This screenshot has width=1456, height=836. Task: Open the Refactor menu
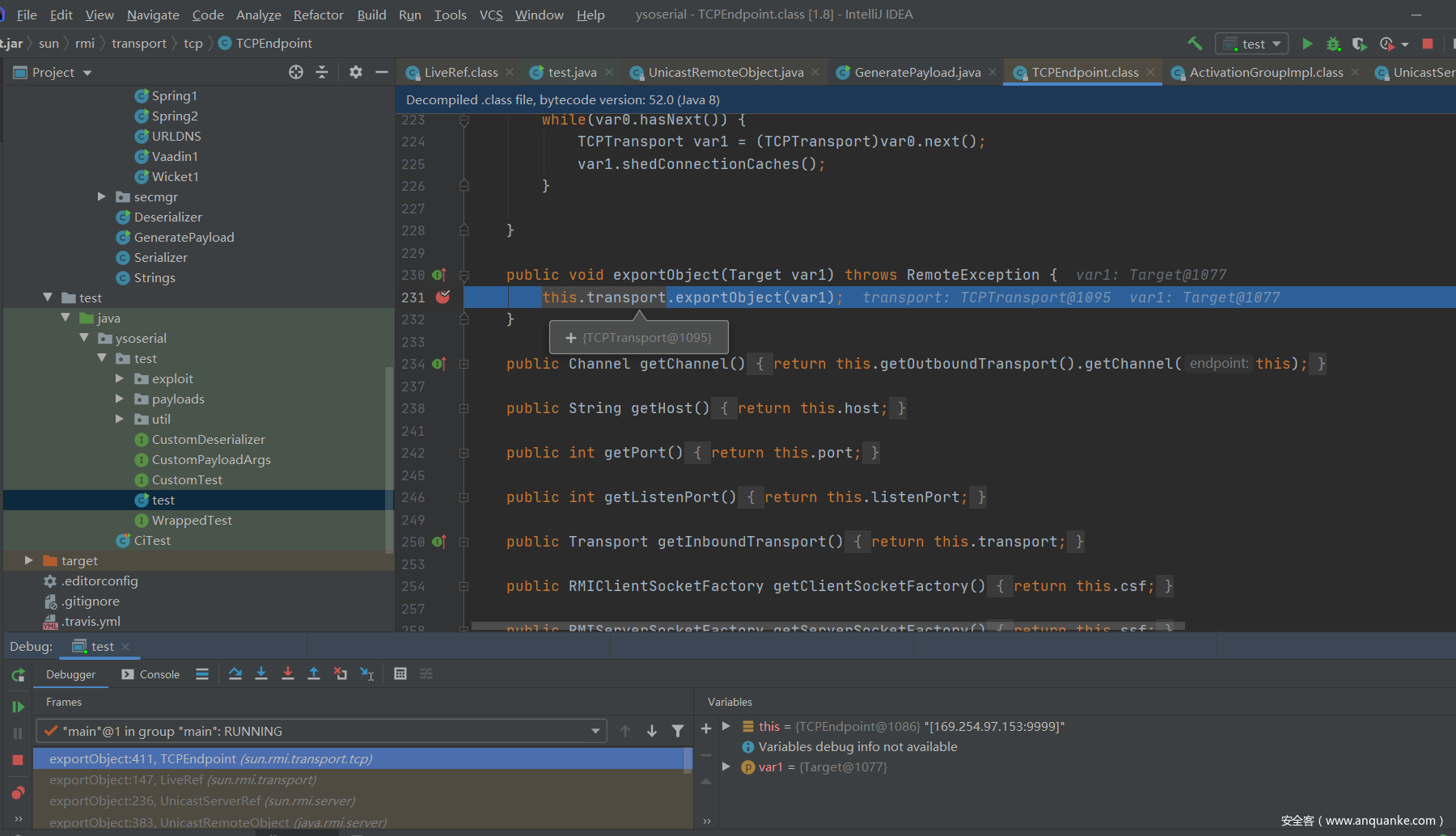pyautogui.click(x=318, y=15)
